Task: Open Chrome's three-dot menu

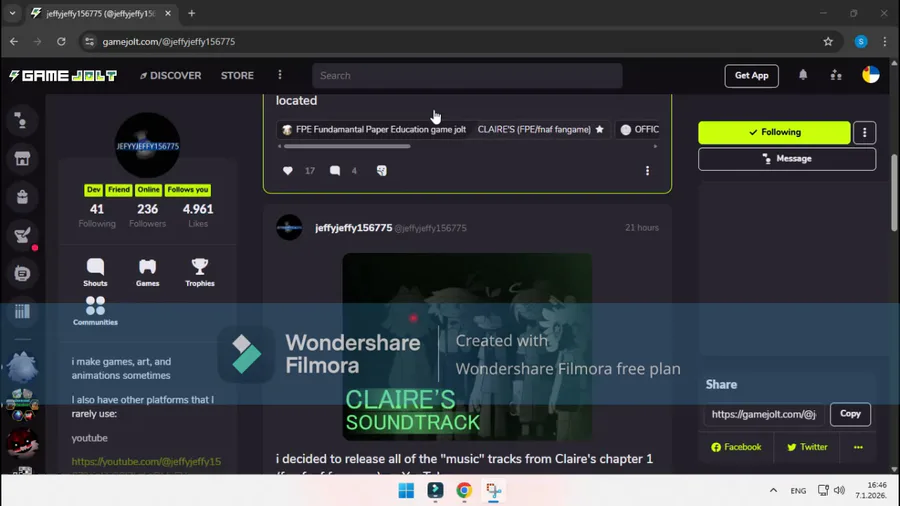Action: pos(885,41)
